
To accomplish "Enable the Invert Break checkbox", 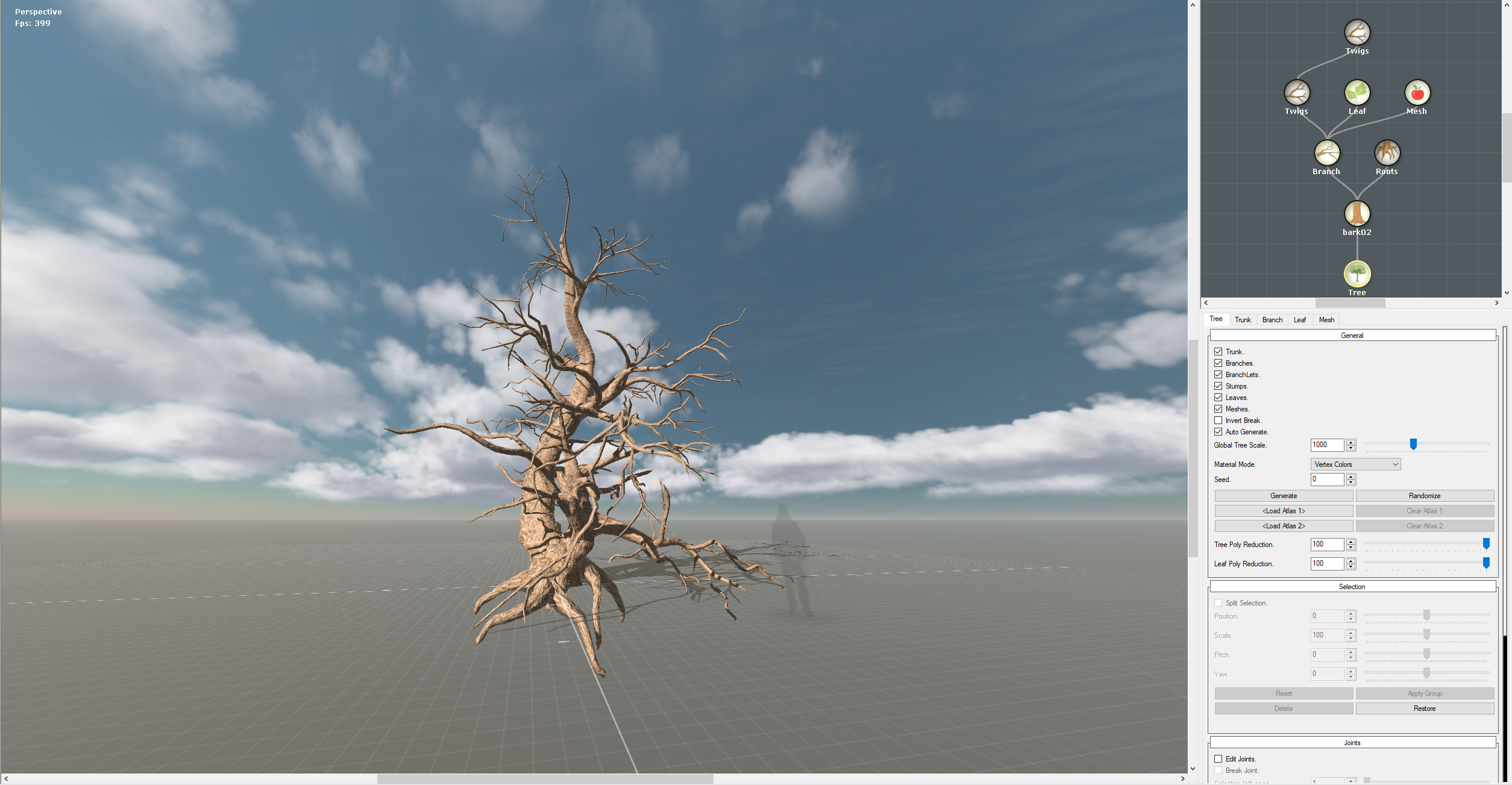I will click(1218, 421).
